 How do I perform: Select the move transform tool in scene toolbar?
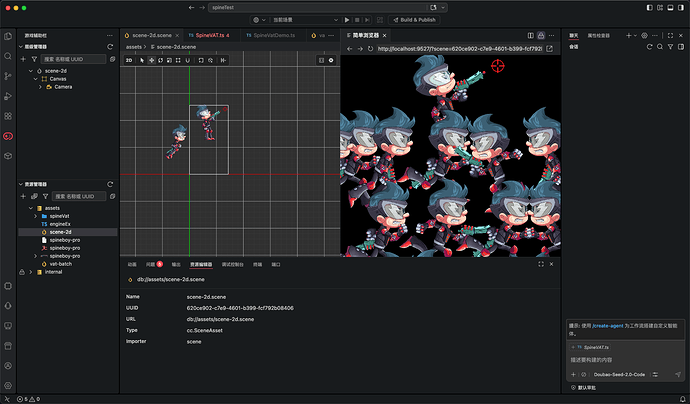(151, 60)
